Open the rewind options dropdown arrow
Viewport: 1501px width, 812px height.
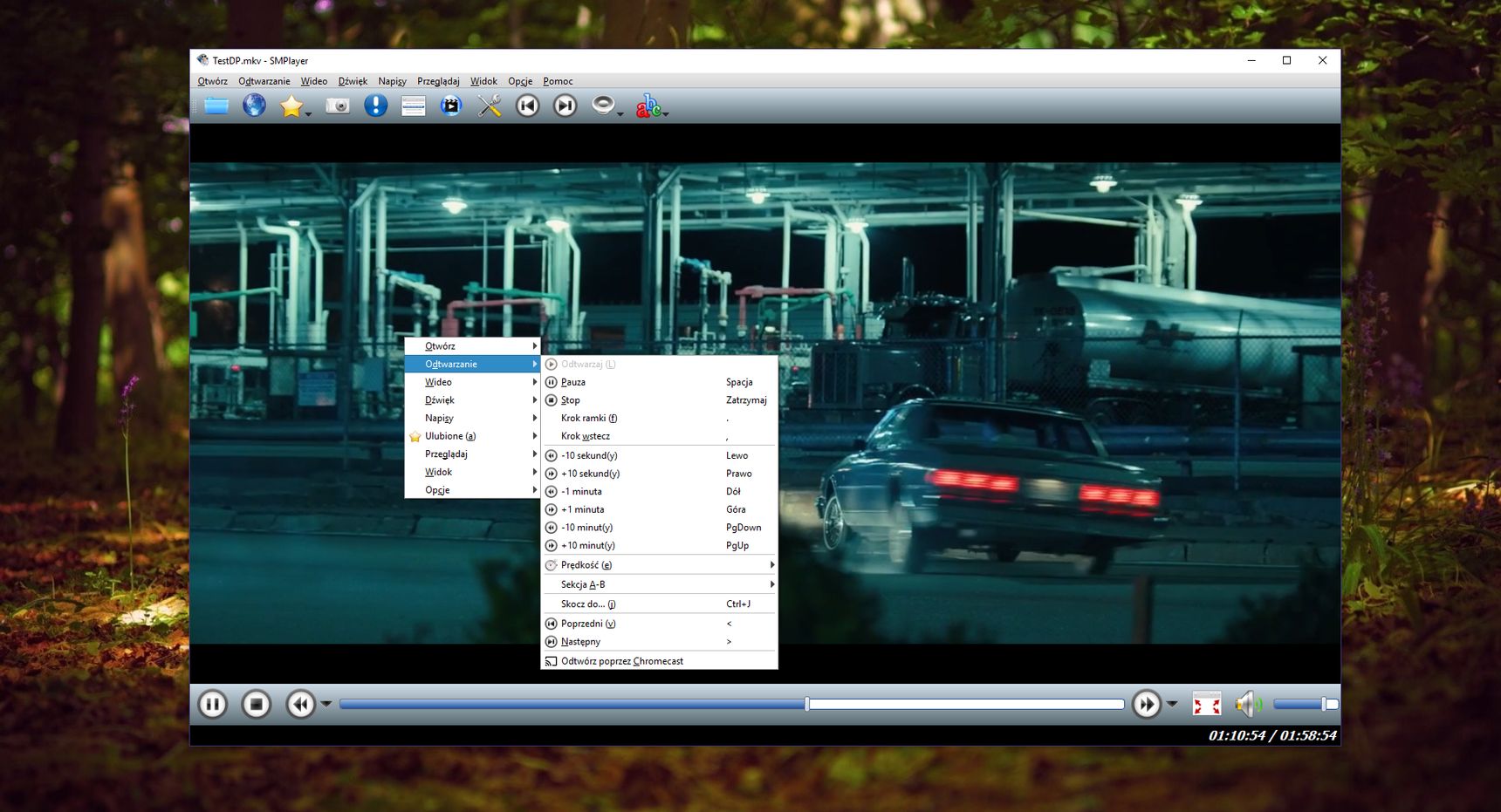[326, 704]
